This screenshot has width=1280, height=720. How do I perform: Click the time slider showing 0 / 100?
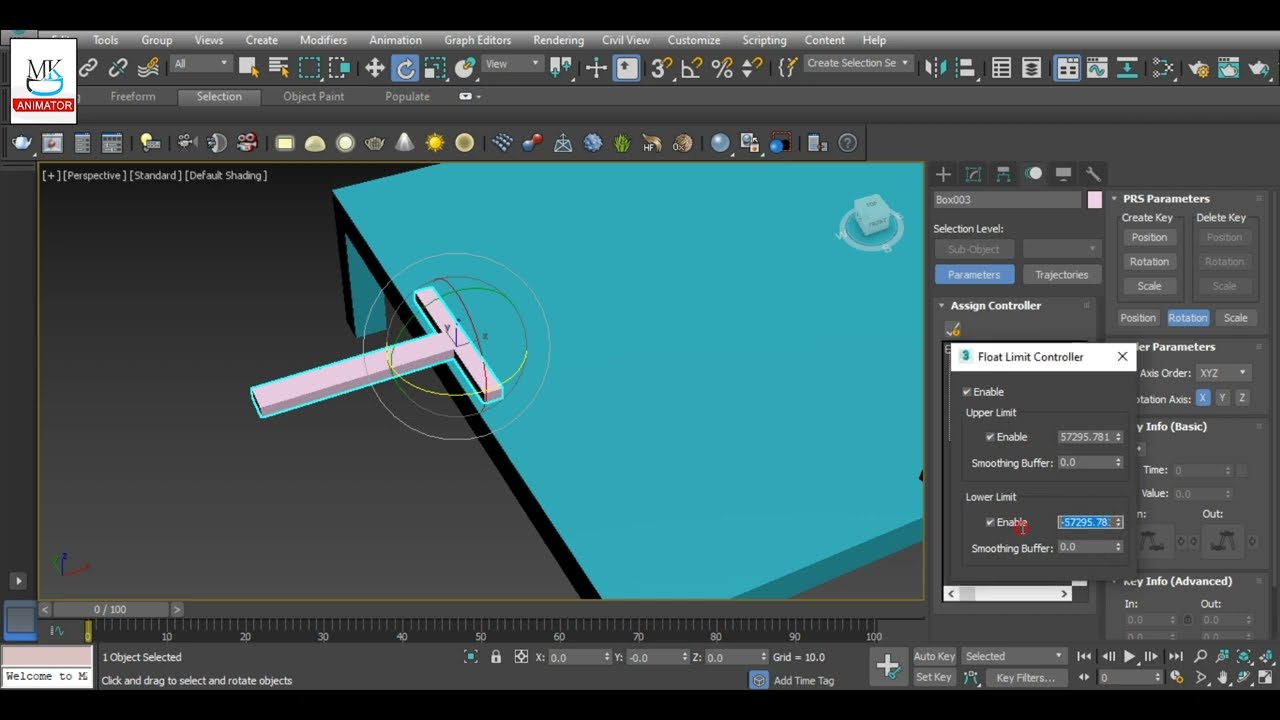click(111, 609)
